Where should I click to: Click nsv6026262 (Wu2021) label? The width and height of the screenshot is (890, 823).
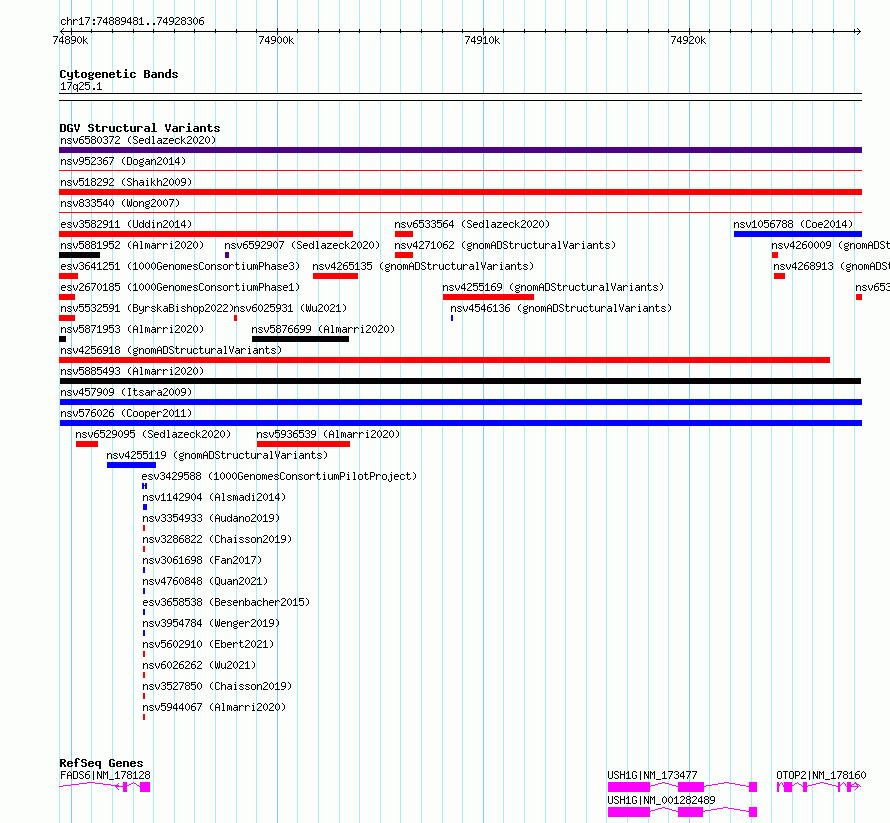point(199,665)
